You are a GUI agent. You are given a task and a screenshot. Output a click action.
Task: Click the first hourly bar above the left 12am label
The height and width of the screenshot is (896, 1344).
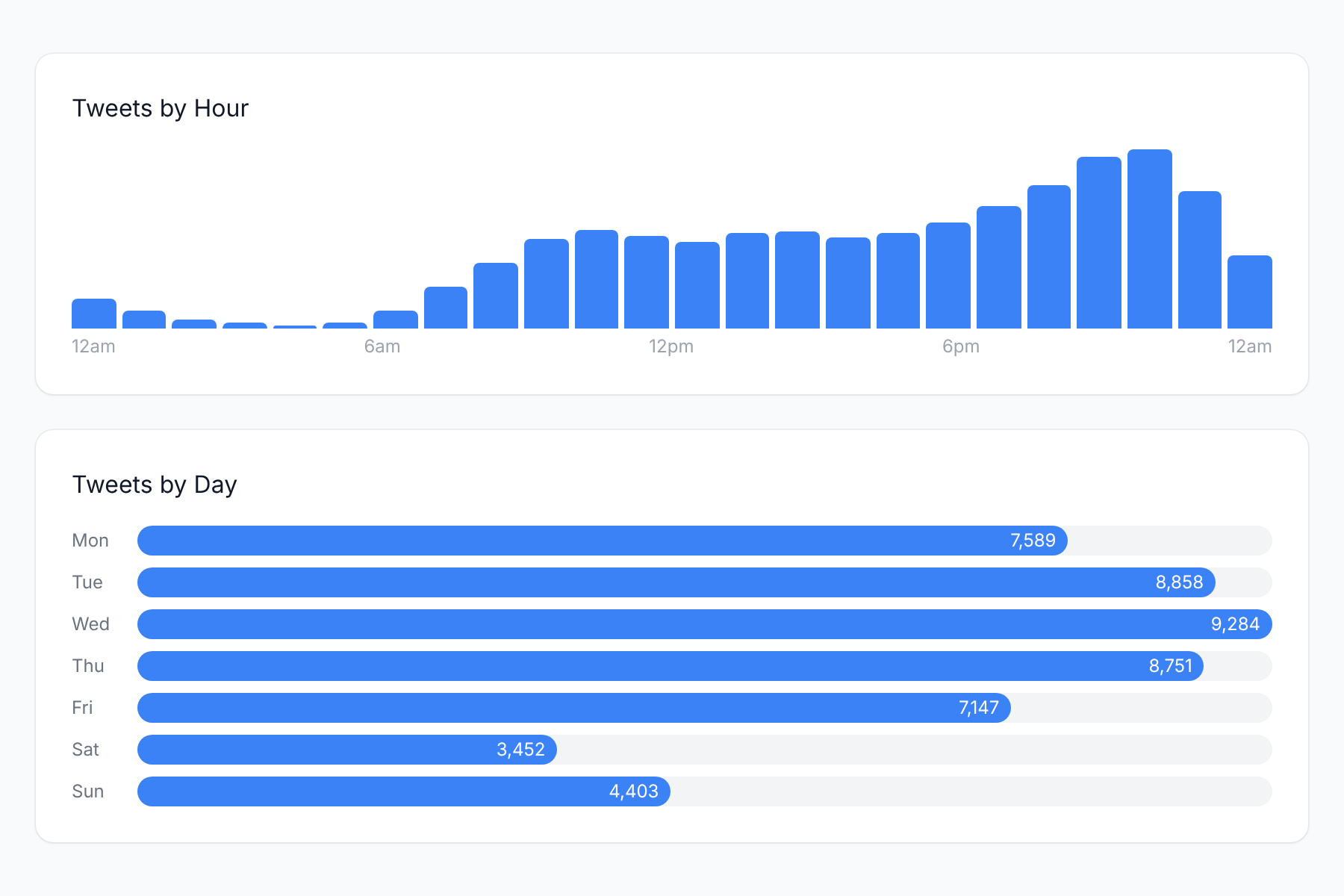[94, 314]
